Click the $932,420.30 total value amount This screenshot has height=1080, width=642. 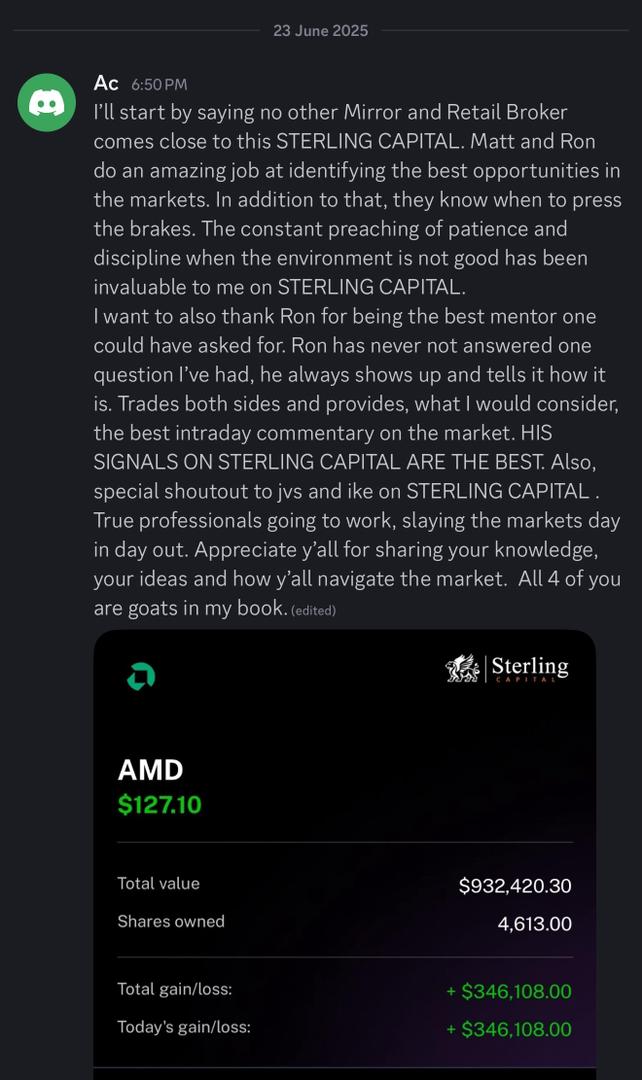[x=515, y=886]
